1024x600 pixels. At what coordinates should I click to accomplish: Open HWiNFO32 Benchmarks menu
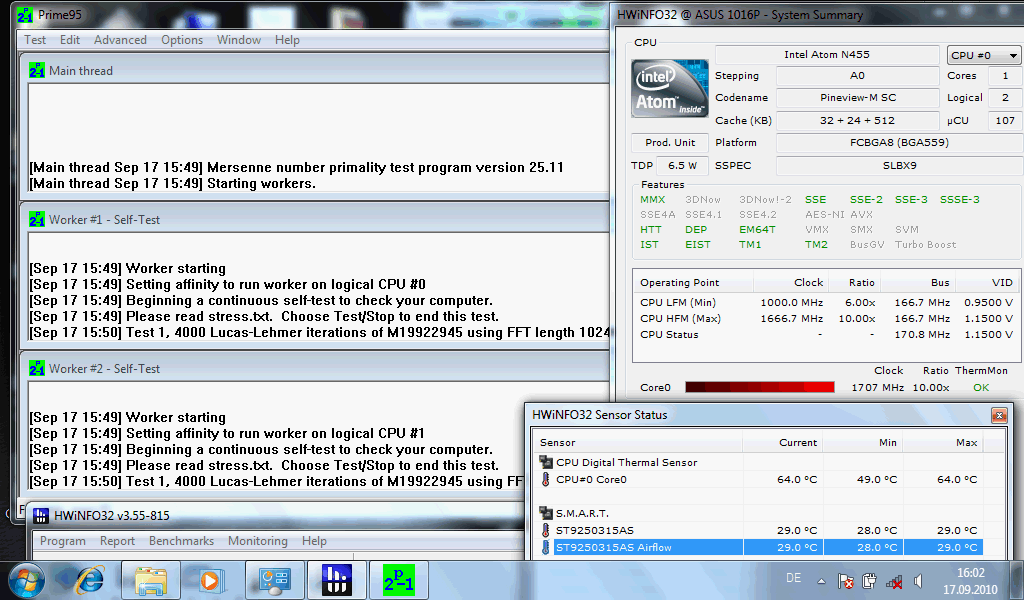click(x=182, y=541)
